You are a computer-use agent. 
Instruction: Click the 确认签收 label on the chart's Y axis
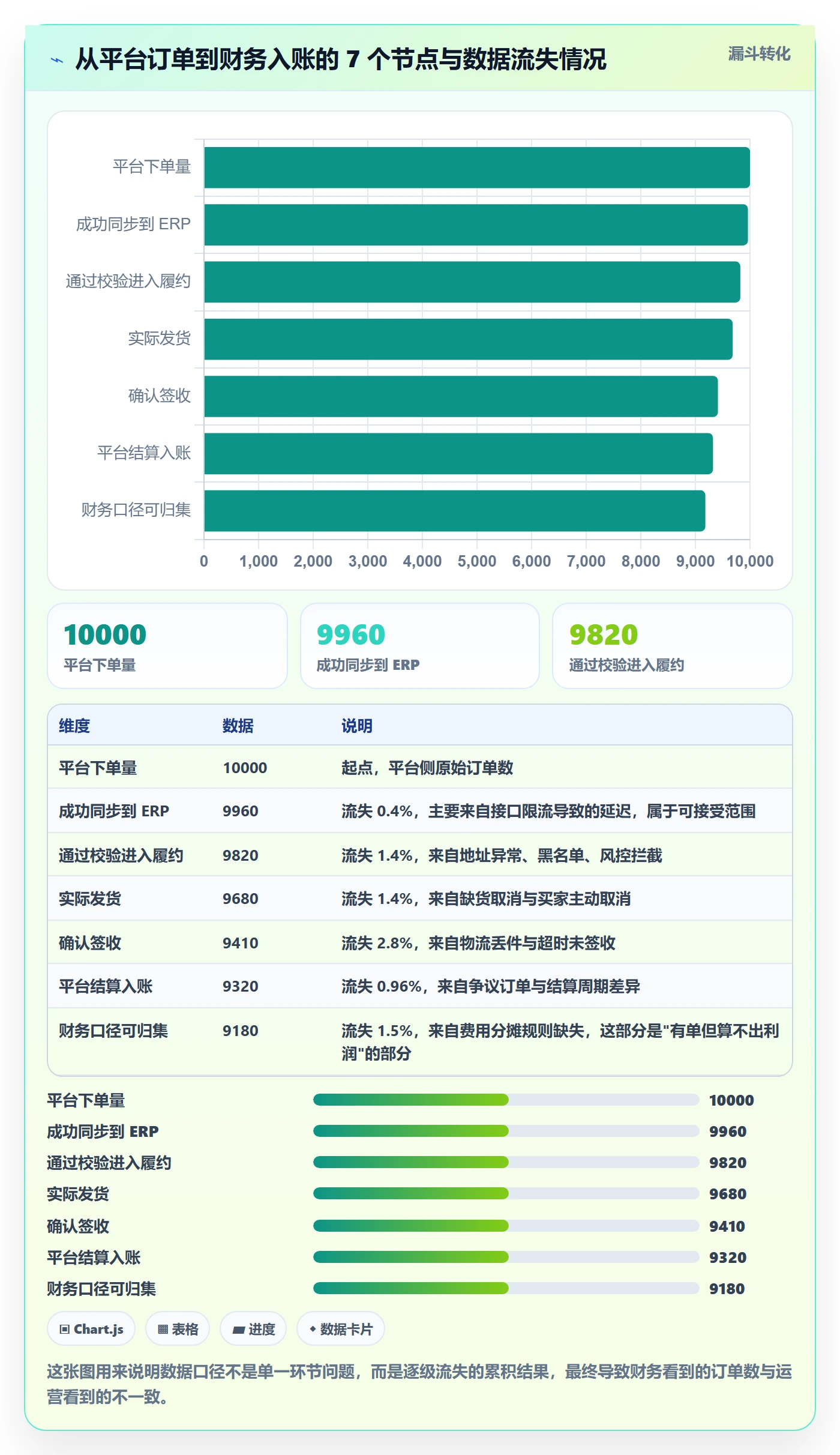pos(160,396)
